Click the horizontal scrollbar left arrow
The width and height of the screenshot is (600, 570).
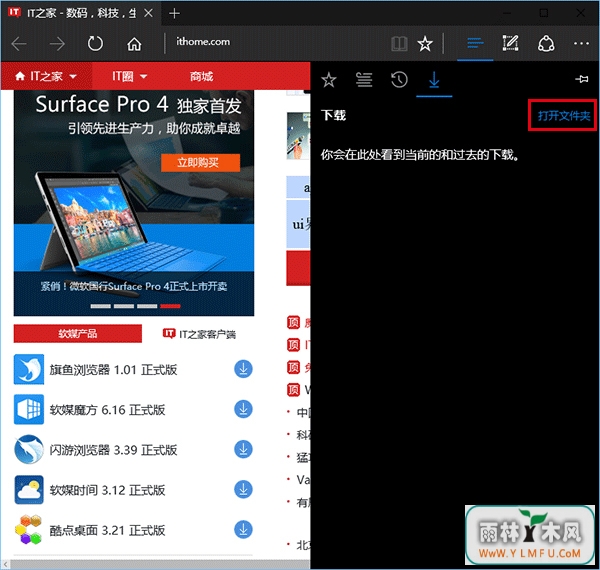[5, 564]
